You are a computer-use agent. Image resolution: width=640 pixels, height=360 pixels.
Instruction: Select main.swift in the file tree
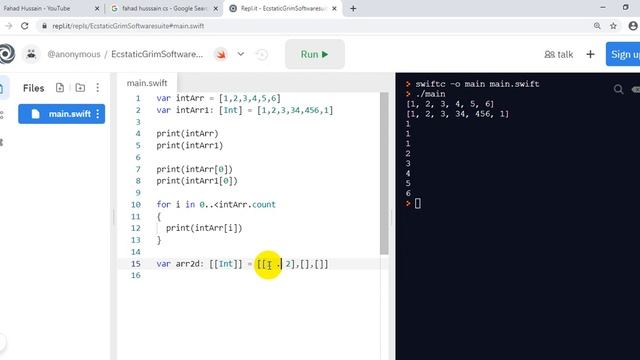(62, 114)
